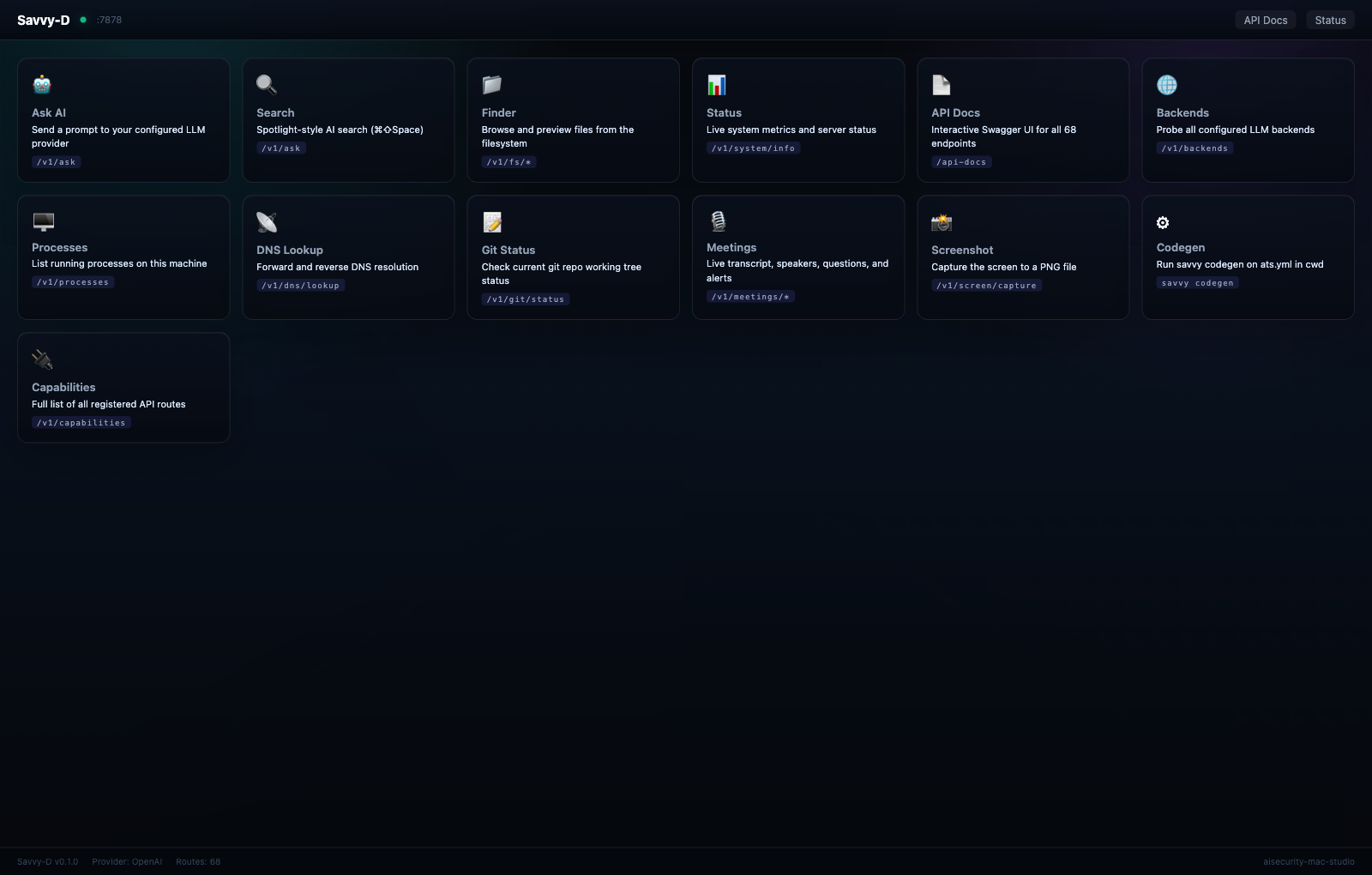Viewport: 1372px width, 875px height.
Task: Click the Search magnifying glass icon
Action: 267,84
